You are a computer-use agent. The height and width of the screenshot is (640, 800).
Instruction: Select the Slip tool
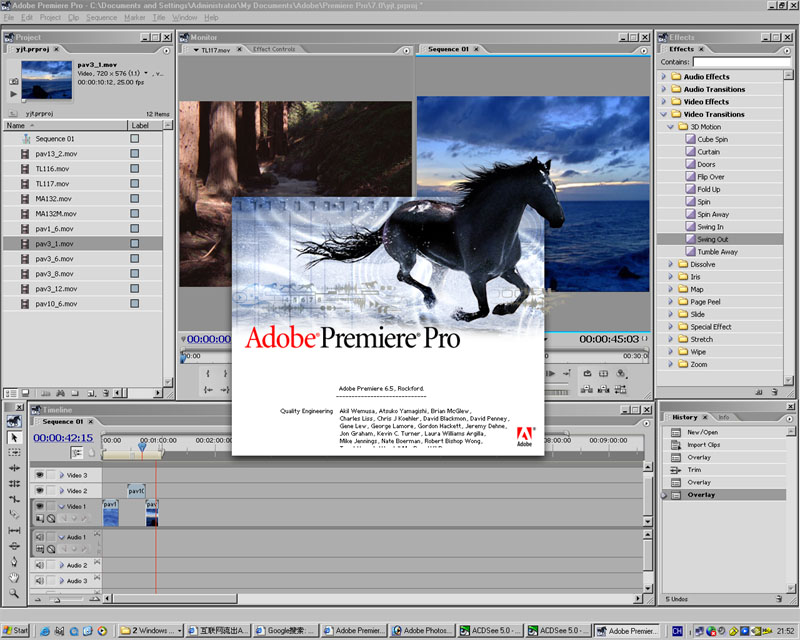(14, 530)
